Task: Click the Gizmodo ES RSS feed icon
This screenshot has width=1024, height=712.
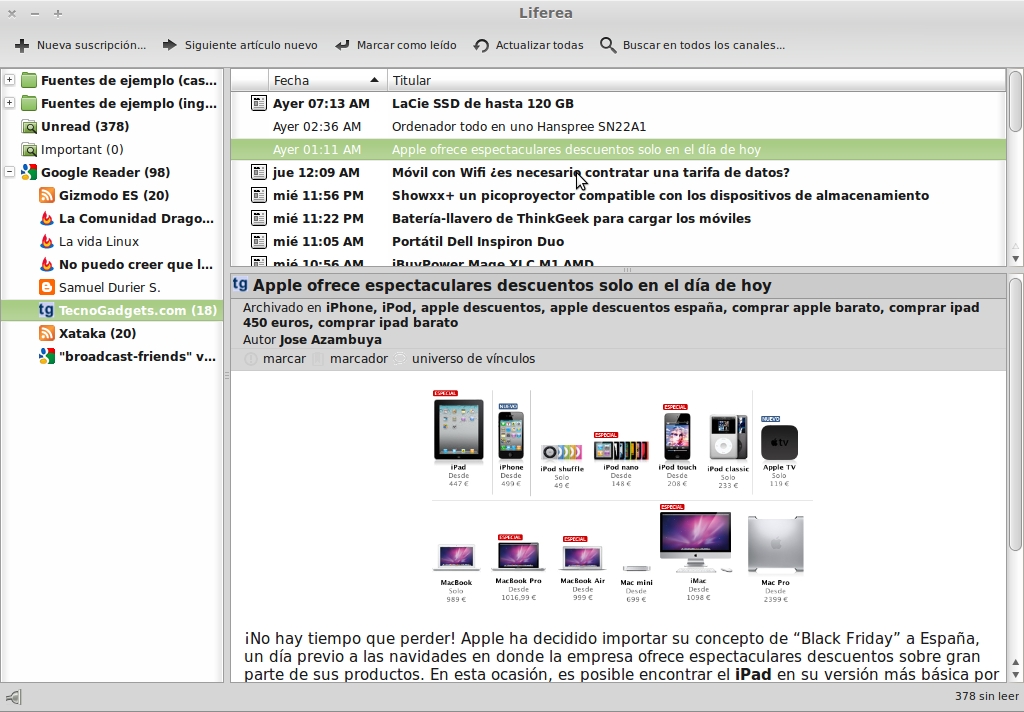Action: click(x=46, y=195)
